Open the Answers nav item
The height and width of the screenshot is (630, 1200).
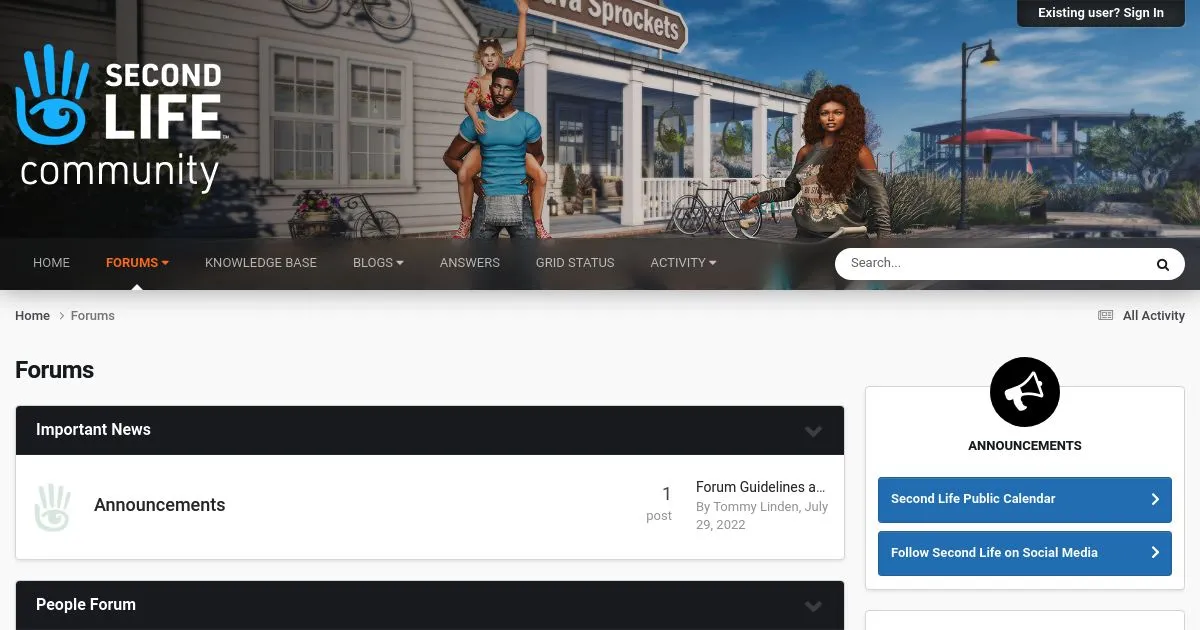(x=470, y=263)
